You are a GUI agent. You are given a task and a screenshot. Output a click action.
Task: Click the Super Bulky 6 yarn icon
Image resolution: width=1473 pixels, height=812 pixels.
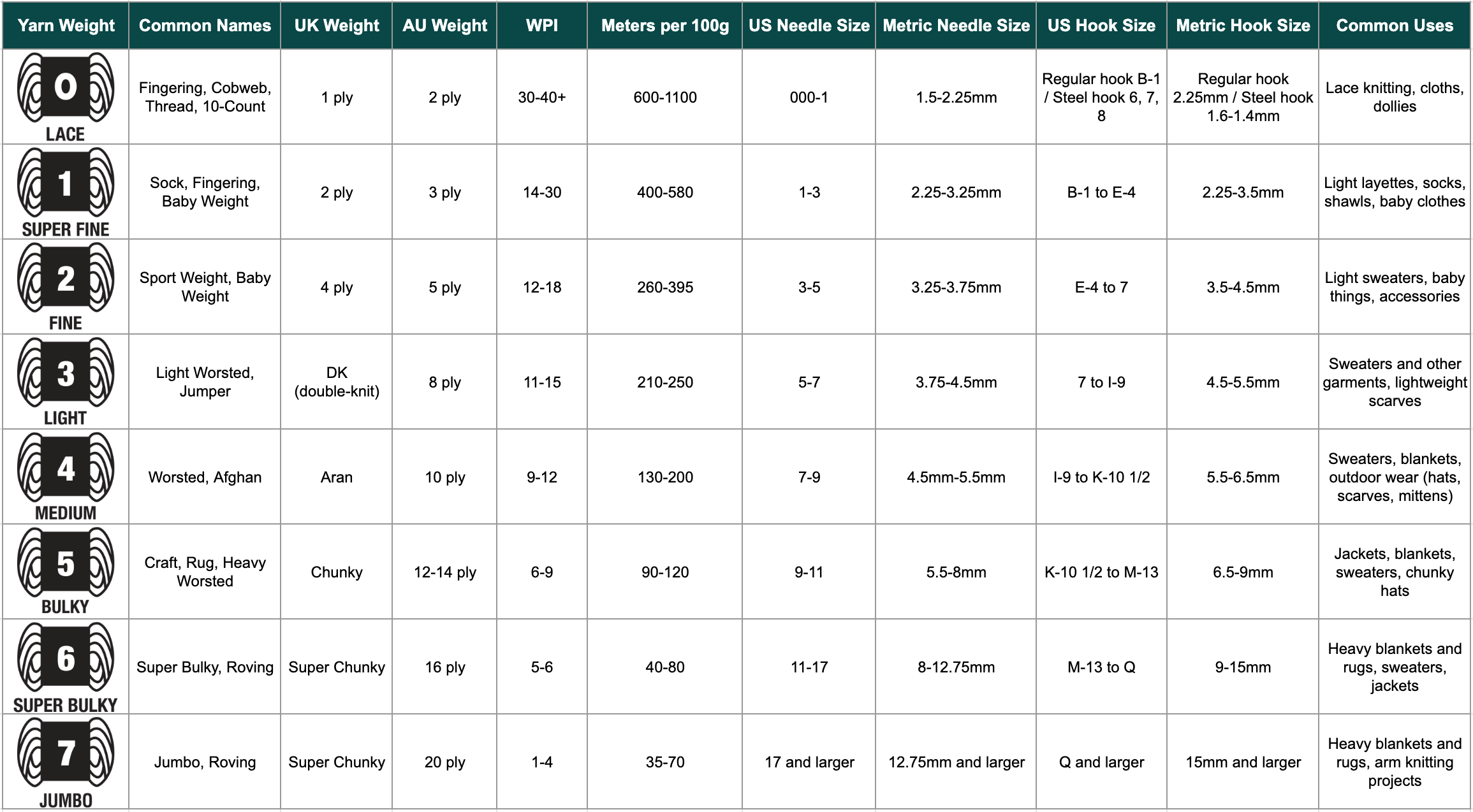[x=66, y=667]
